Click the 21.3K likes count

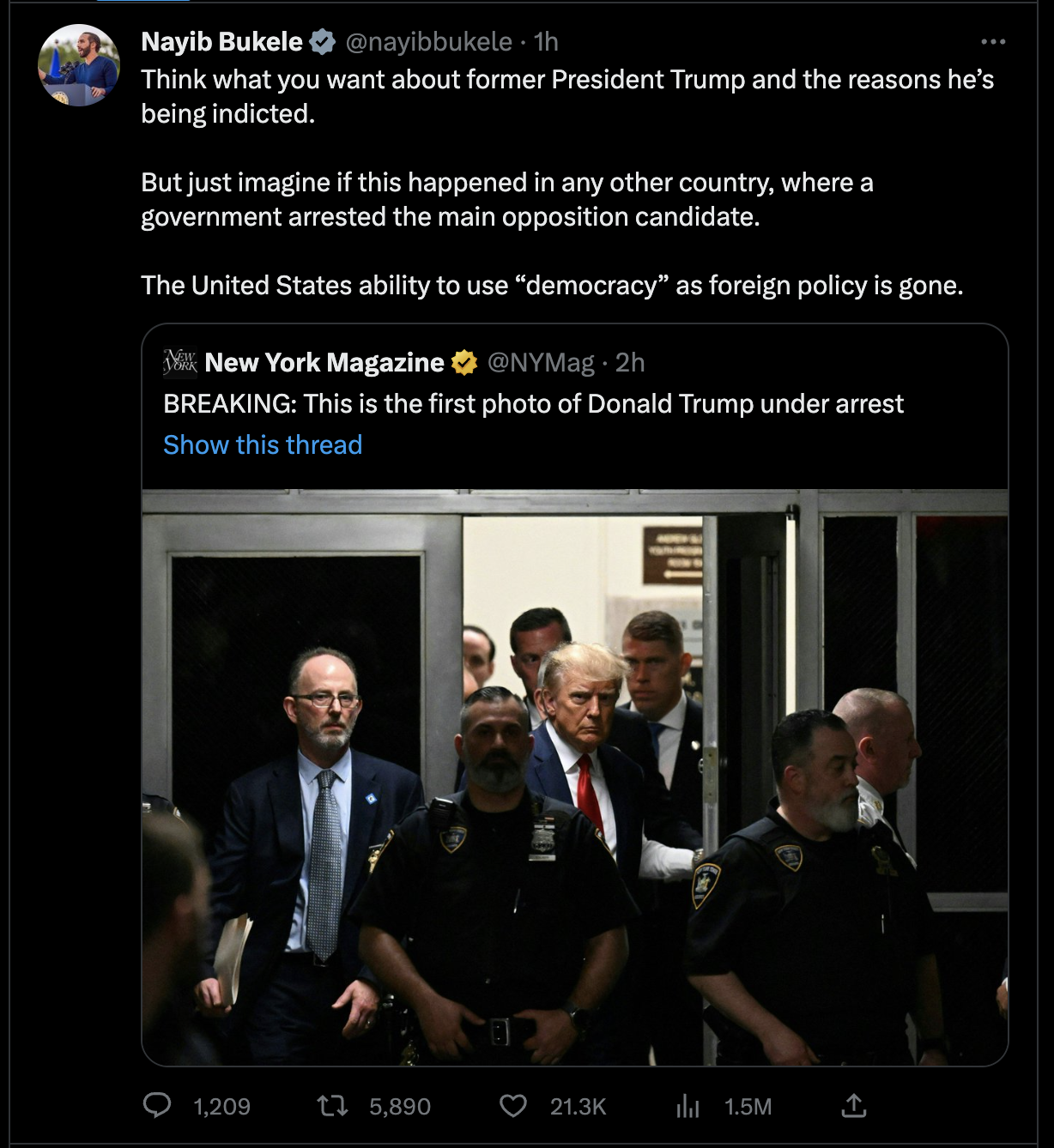coord(578,1106)
